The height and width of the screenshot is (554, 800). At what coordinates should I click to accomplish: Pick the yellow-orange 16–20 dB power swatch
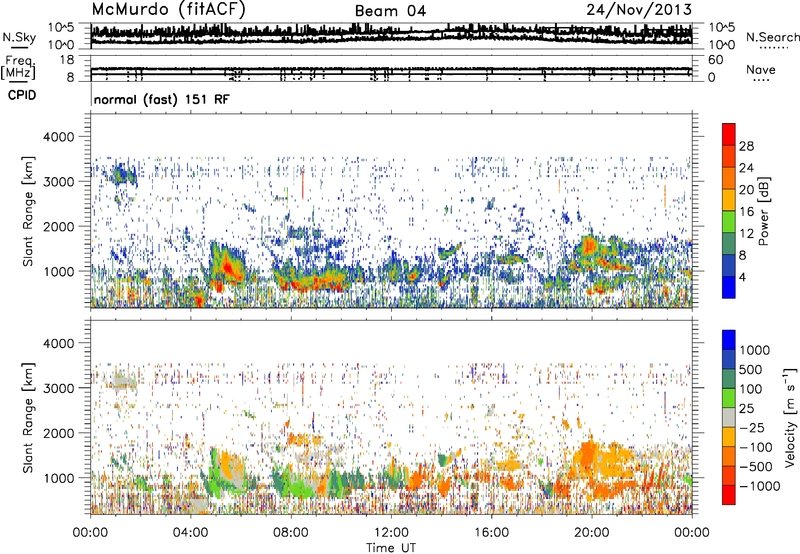click(729, 200)
